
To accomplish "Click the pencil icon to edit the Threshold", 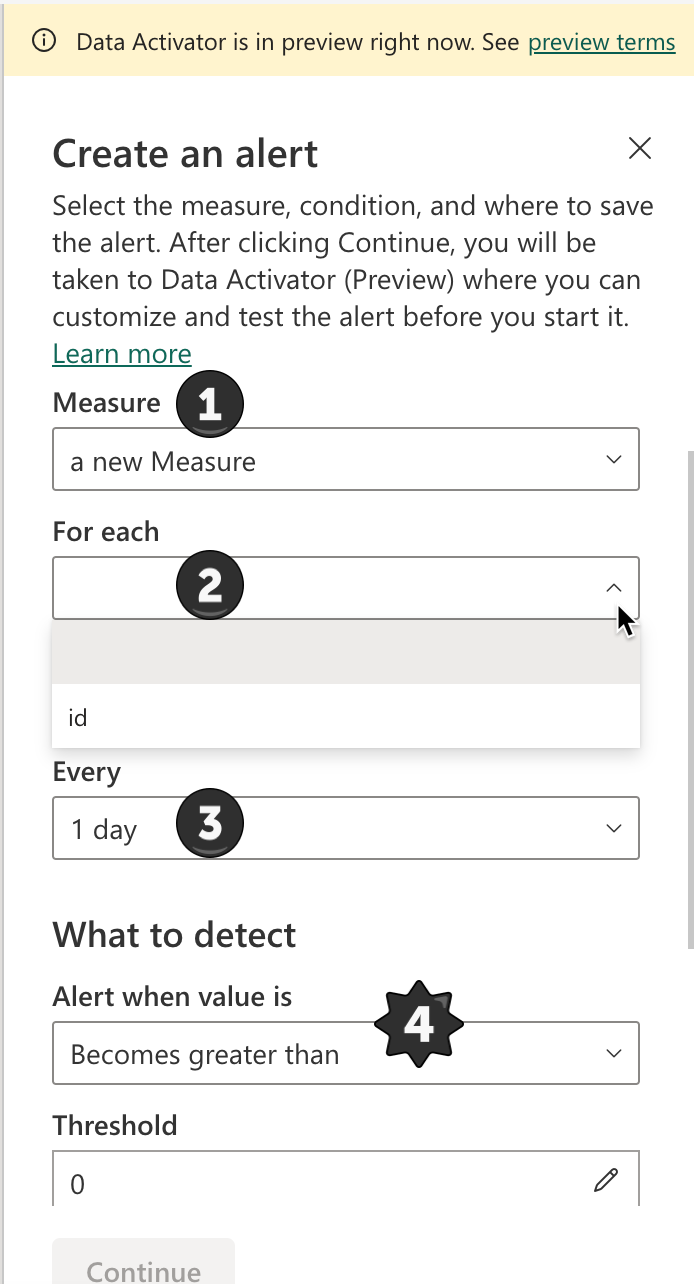I will tap(608, 1182).
